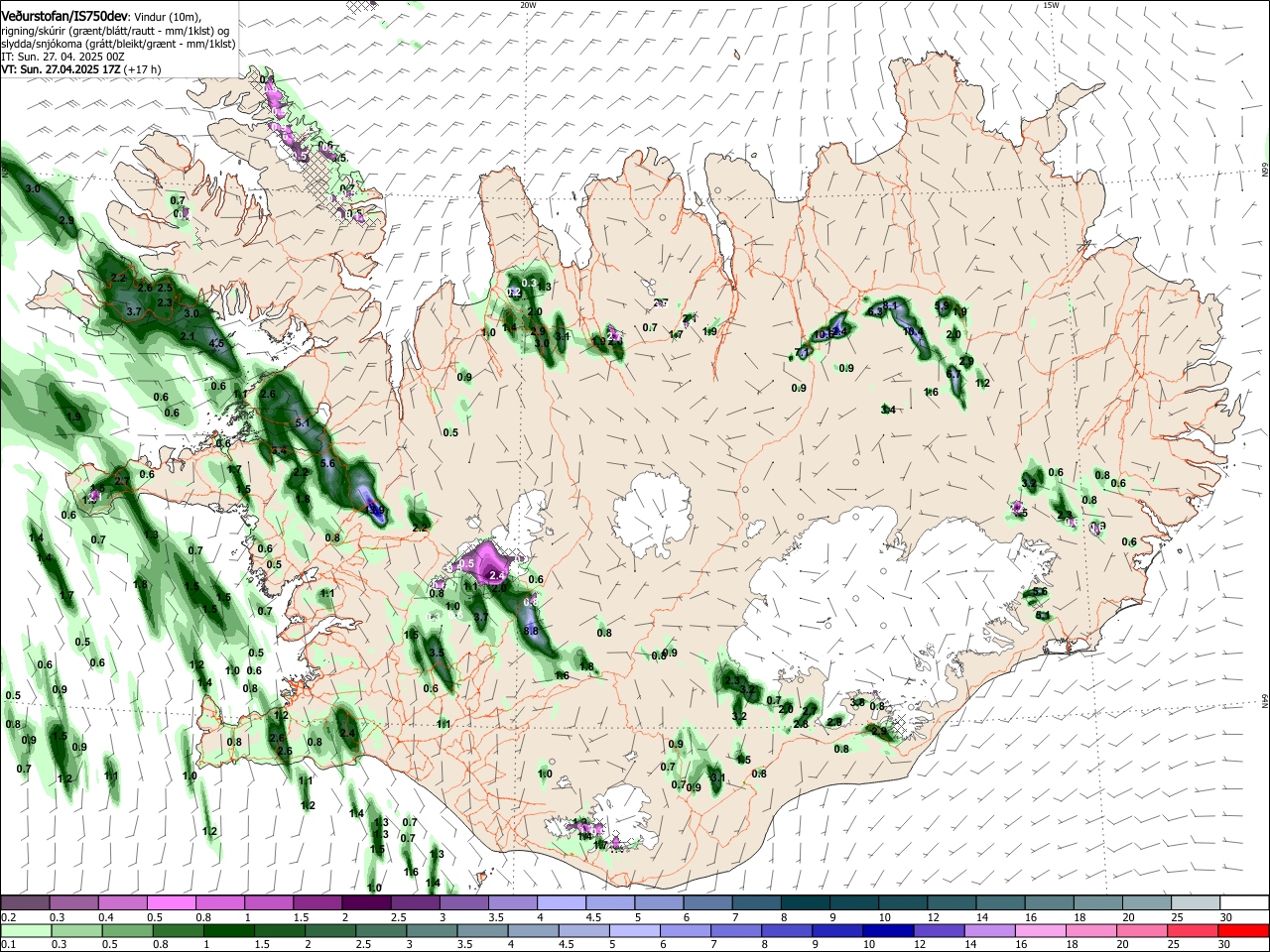
Task: Click the Veðurstofan/IS750dev title text
Action: tap(63, 16)
